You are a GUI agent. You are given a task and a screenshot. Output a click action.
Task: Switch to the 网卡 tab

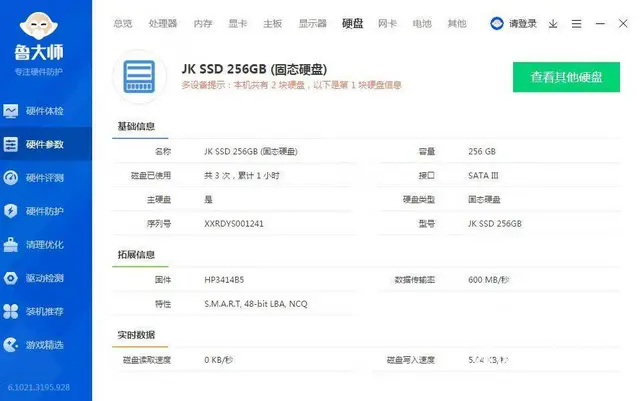tap(387, 24)
